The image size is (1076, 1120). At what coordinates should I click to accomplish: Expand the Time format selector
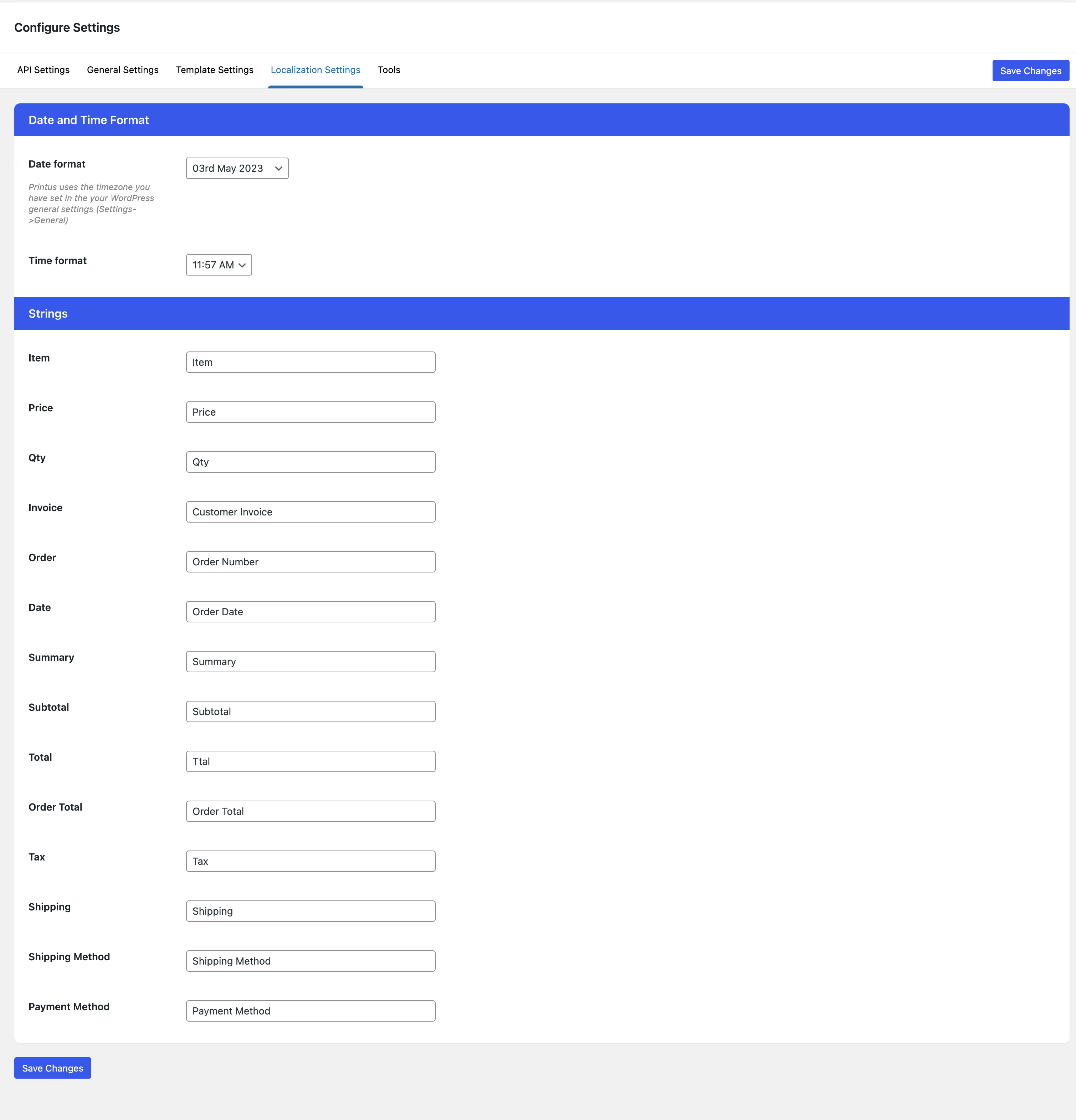(218, 265)
